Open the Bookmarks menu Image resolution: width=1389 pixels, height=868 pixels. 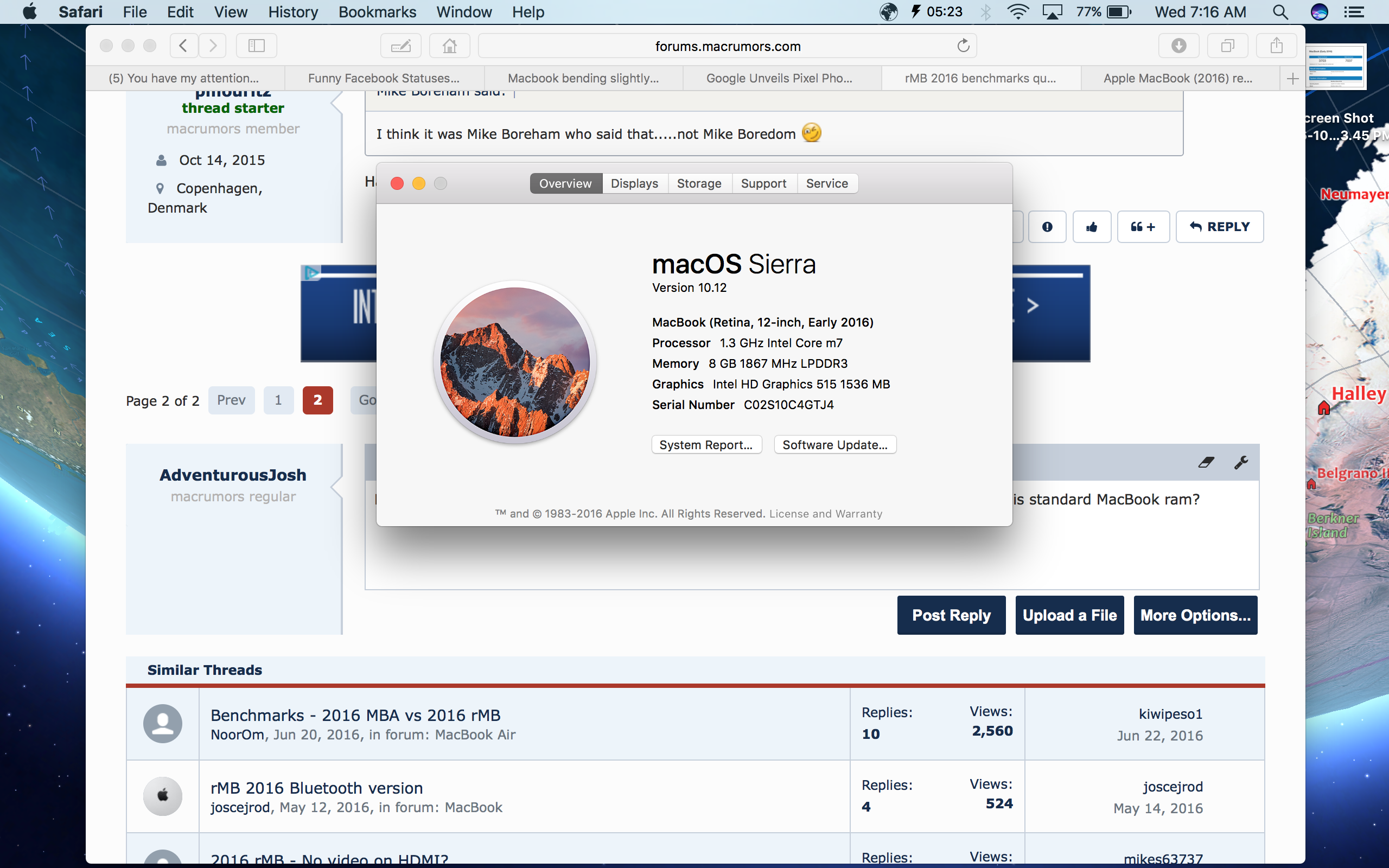coord(377,12)
